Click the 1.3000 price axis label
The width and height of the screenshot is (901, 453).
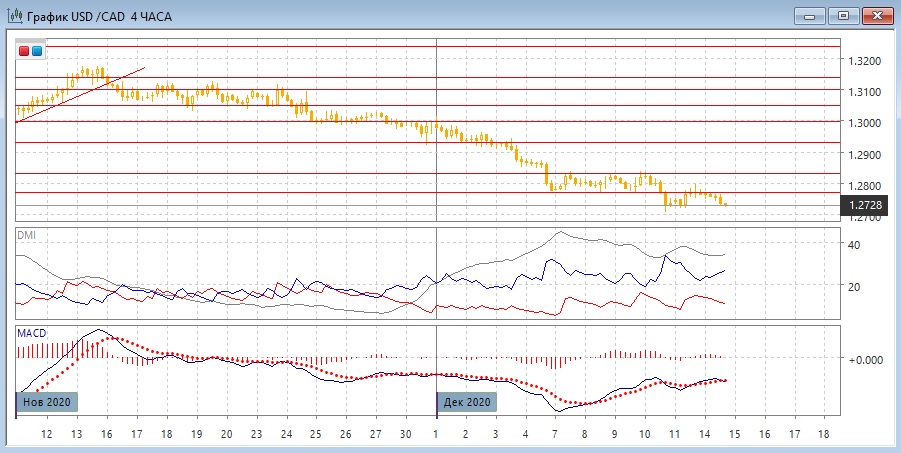(866, 123)
